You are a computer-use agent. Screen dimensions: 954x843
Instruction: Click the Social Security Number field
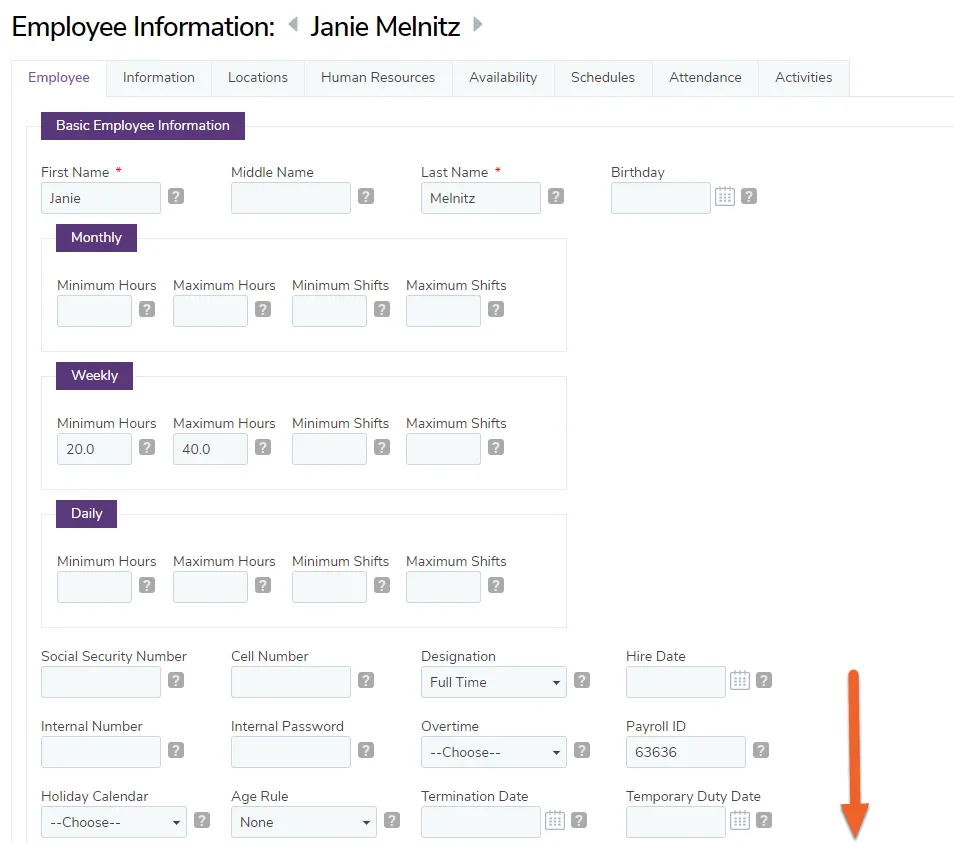pyautogui.click(x=101, y=682)
